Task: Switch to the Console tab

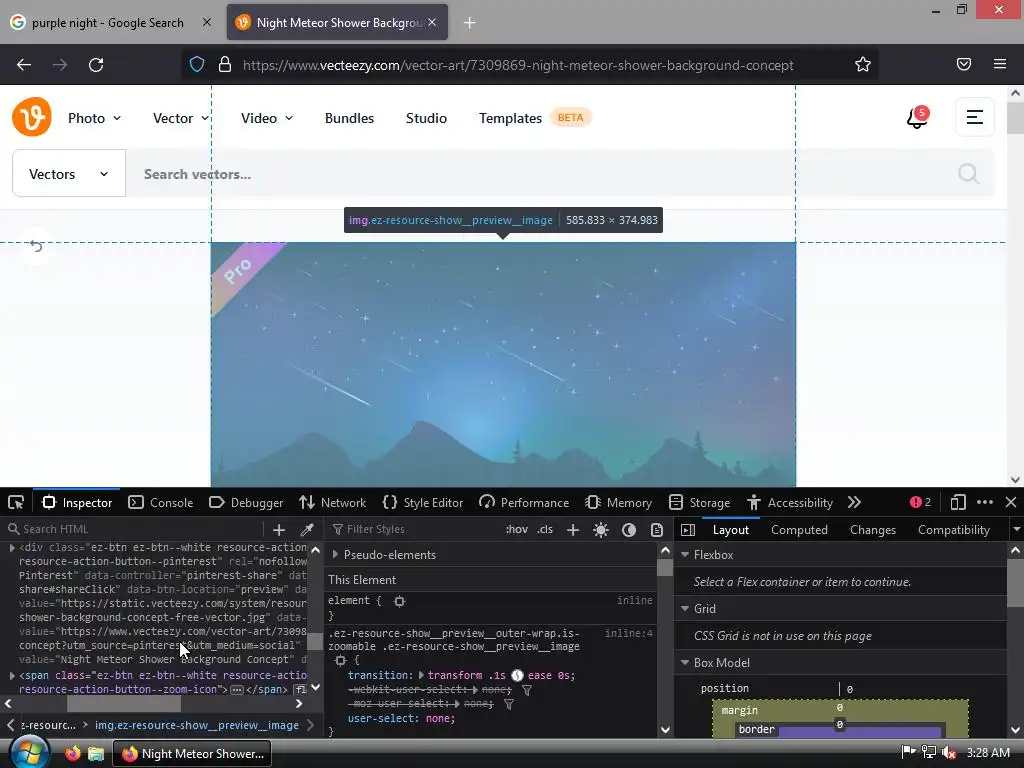Action: [x=161, y=502]
